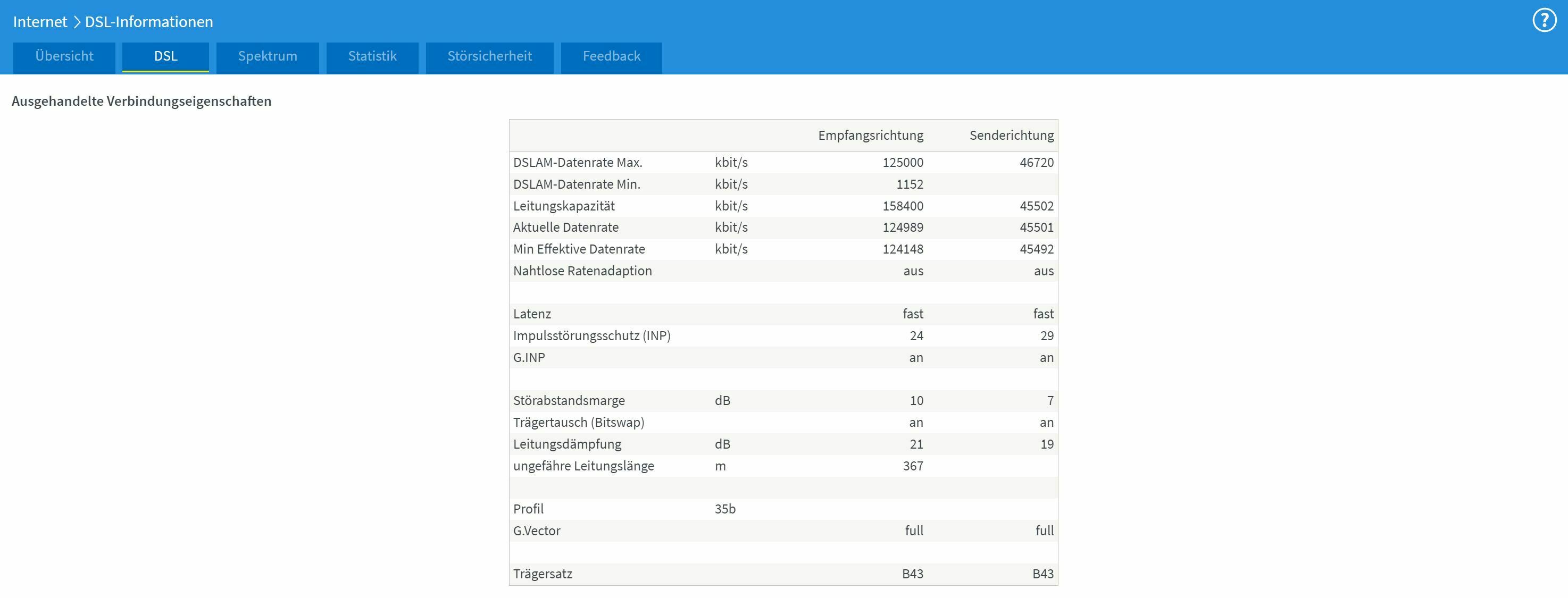The width and height of the screenshot is (1568, 598).
Task: Select the ungefähre Leitungslänge label
Action: tap(583, 466)
